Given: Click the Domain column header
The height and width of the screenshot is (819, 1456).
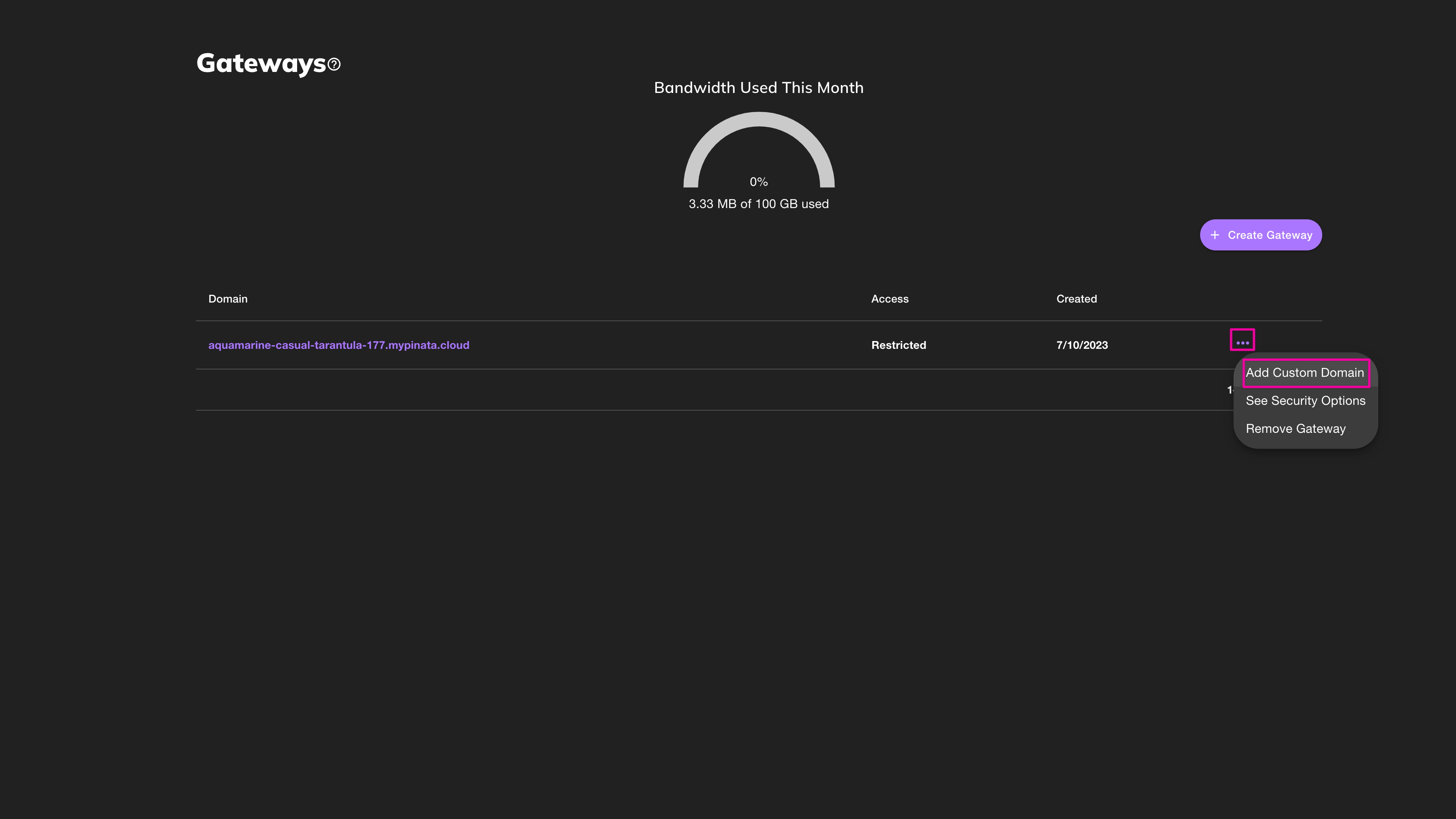Looking at the screenshot, I should (228, 299).
